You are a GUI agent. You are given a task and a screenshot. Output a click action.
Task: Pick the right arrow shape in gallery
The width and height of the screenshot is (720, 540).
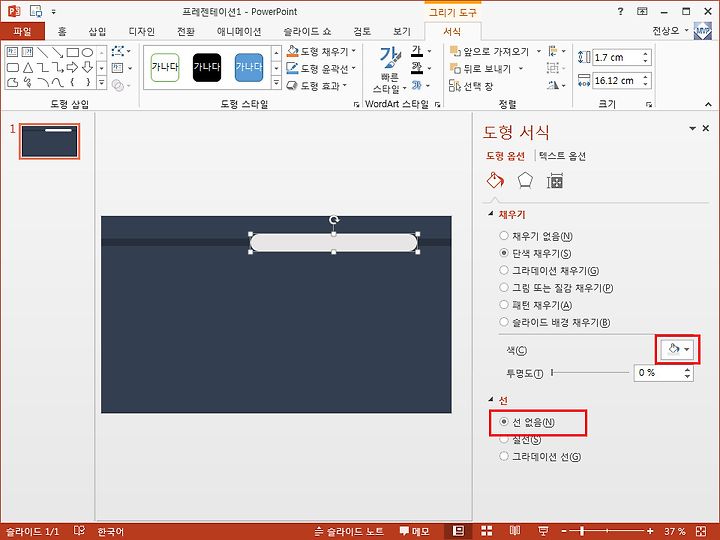[x=72, y=68]
